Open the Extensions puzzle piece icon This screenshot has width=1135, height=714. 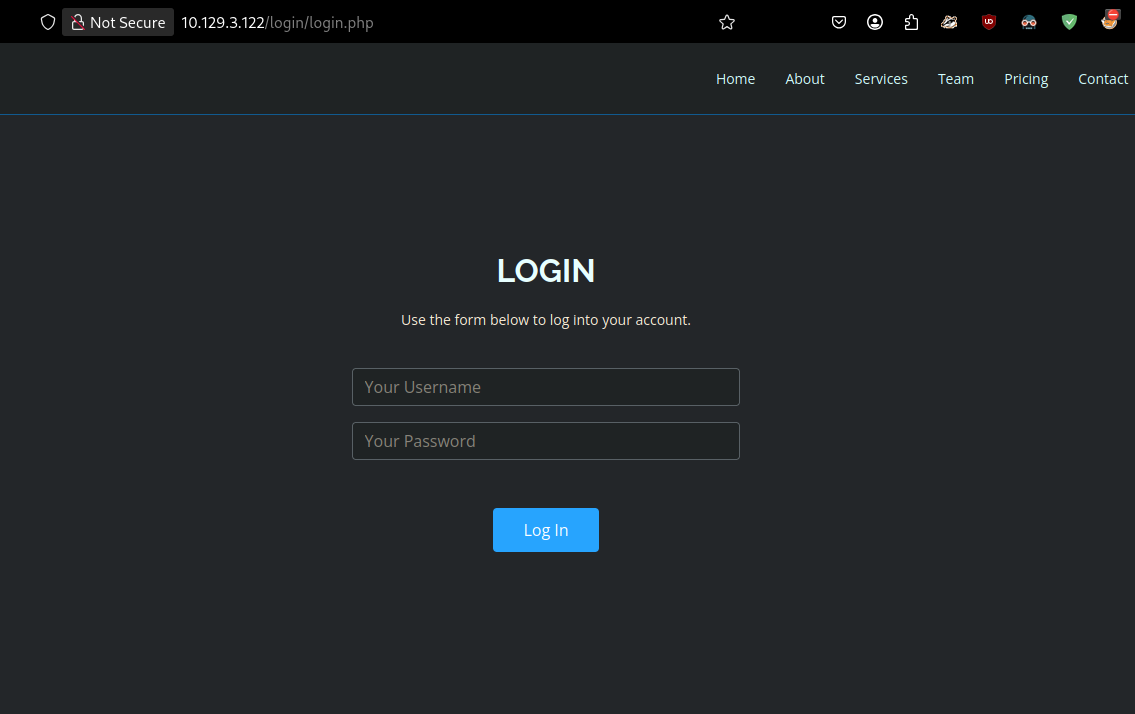pos(911,22)
